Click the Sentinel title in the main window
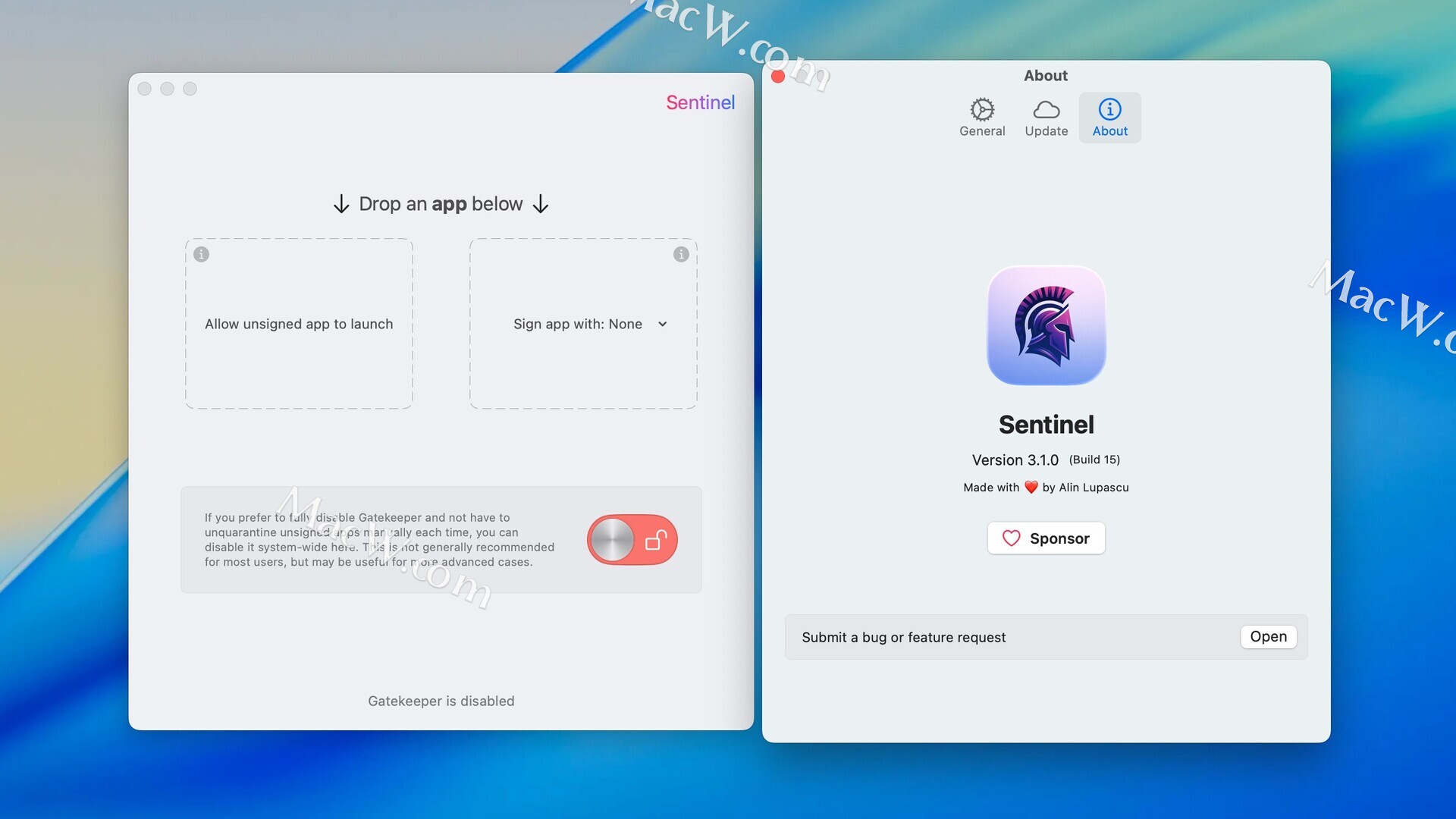Image resolution: width=1456 pixels, height=819 pixels. click(x=700, y=102)
